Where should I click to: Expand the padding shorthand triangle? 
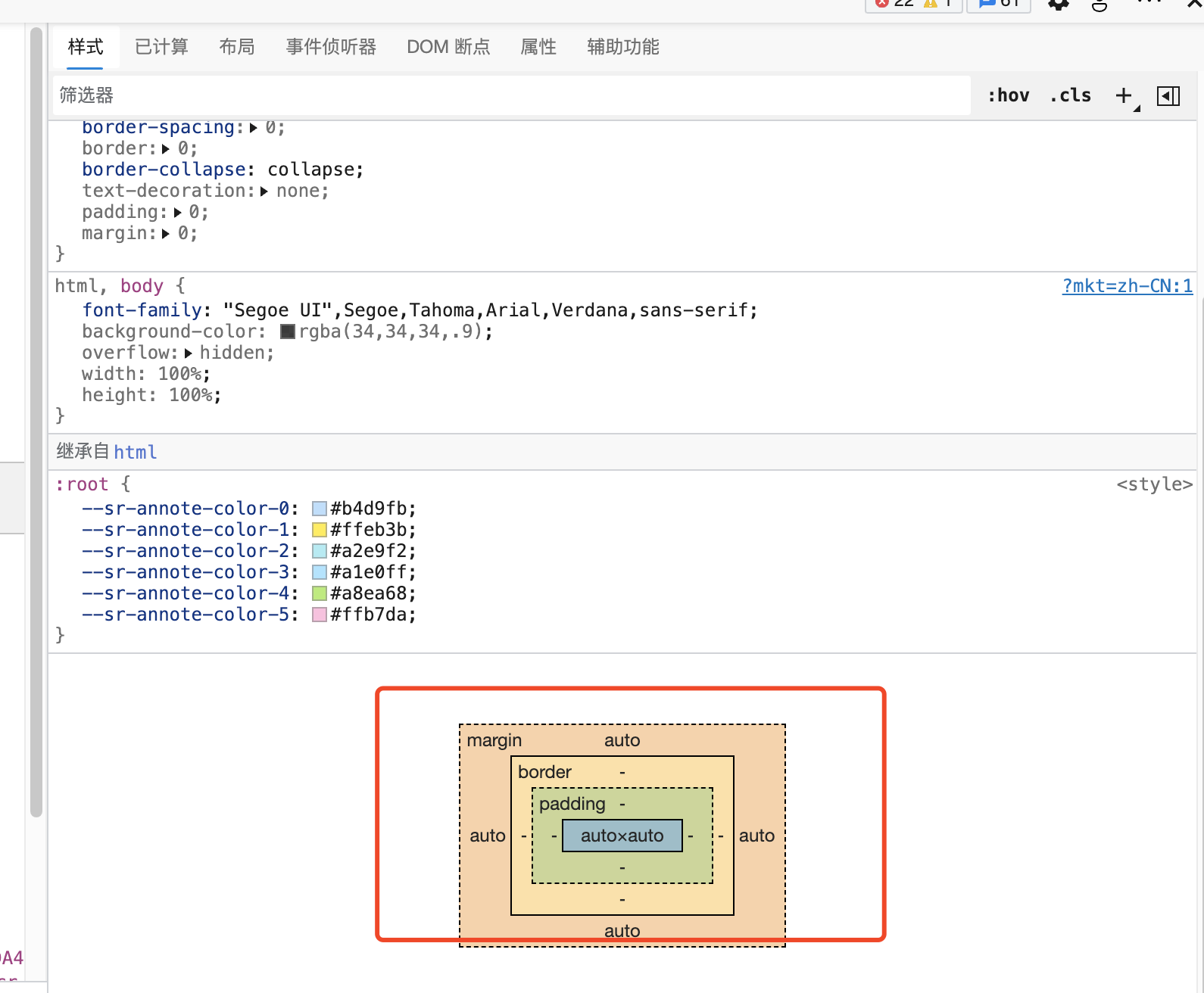coord(177,213)
